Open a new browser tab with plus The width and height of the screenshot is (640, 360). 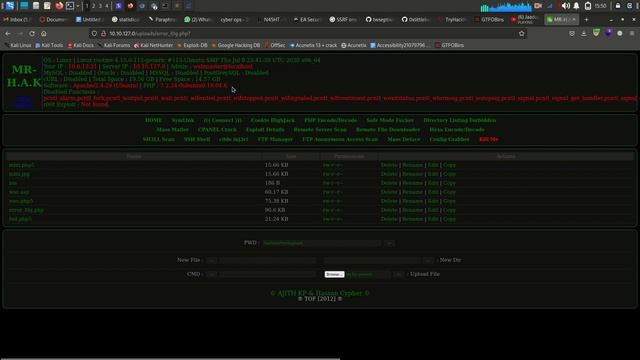point(587,19)
